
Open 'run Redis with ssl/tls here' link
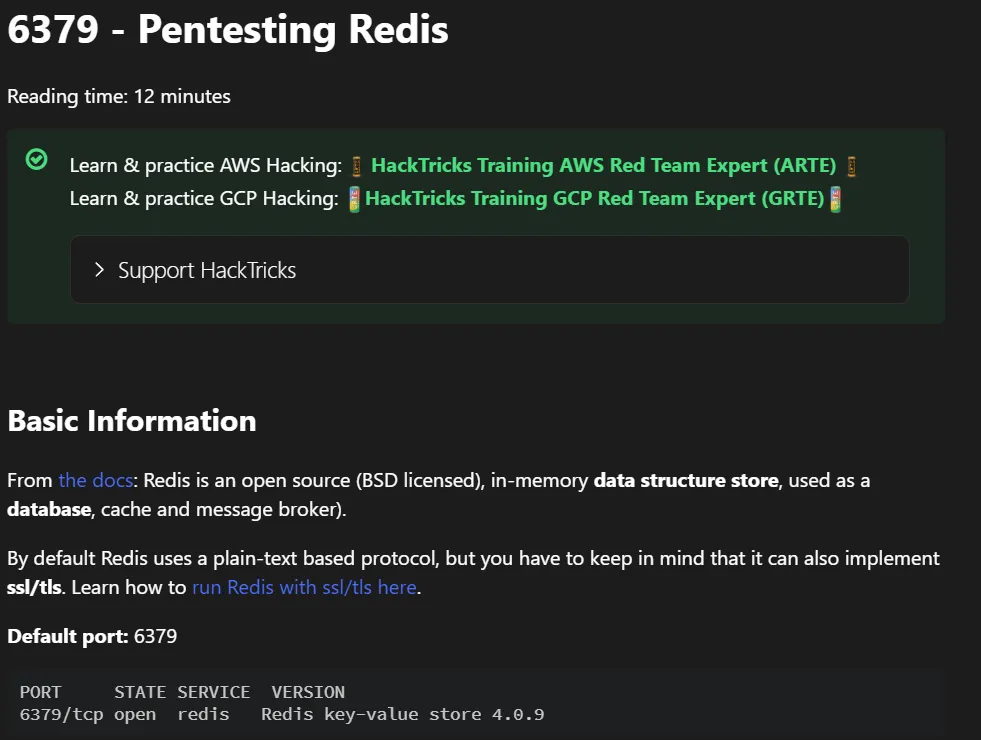click(304, 587)
